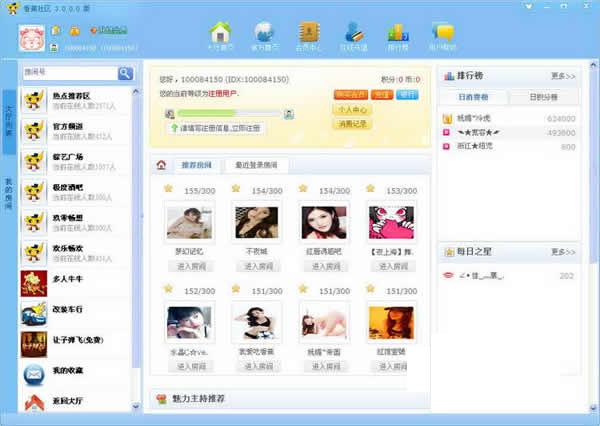
Task: Click the magnifier search button
Action: [126, 73]
